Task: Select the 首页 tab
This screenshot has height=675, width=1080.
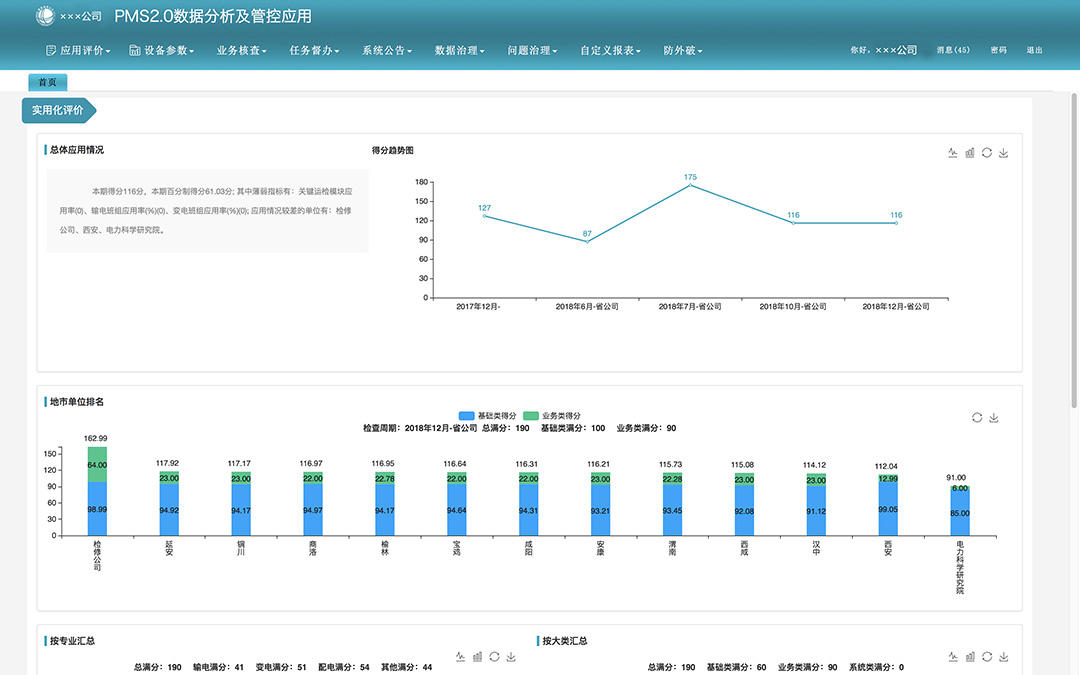Action: (x=47, y=82)
